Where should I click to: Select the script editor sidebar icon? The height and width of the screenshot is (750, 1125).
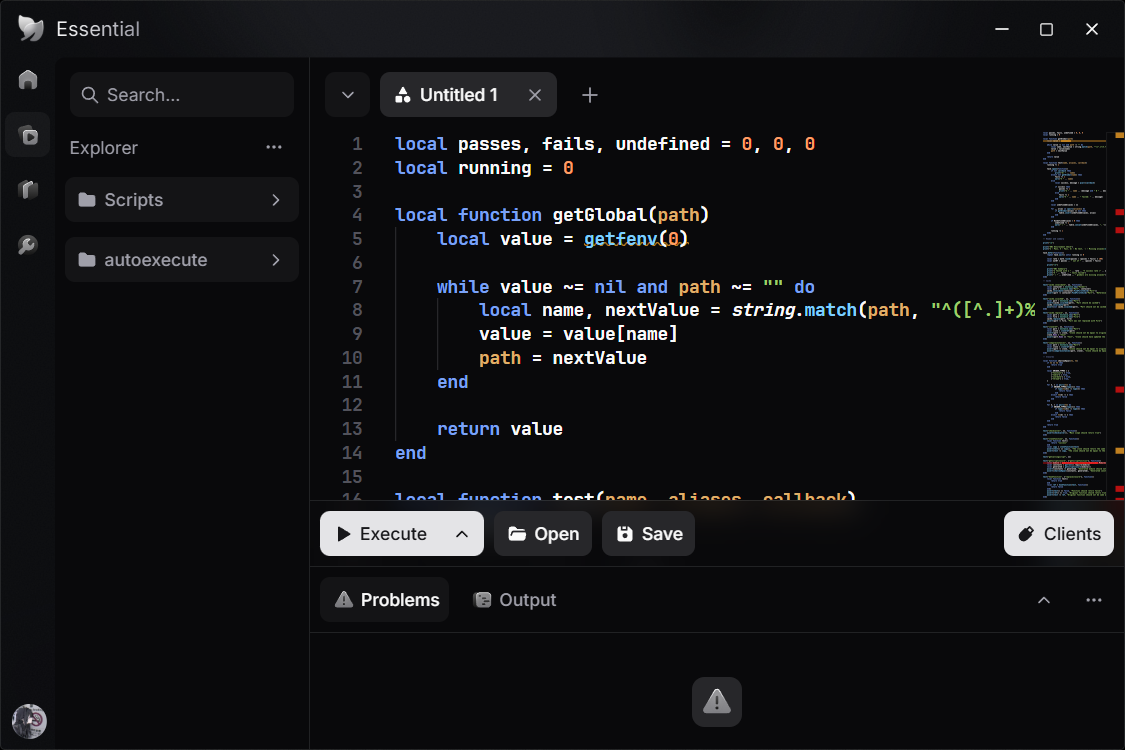point(28,135)
